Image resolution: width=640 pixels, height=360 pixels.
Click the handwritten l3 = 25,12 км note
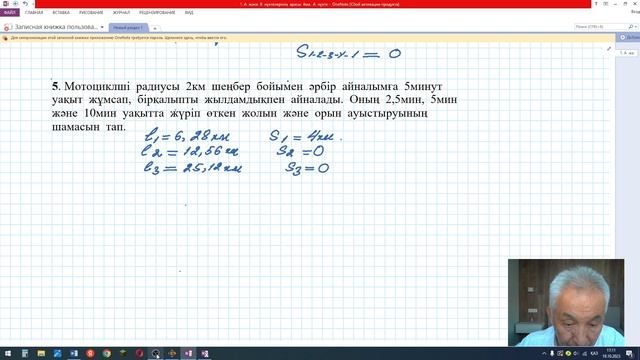pyautogui.click(x=192, y=168)
